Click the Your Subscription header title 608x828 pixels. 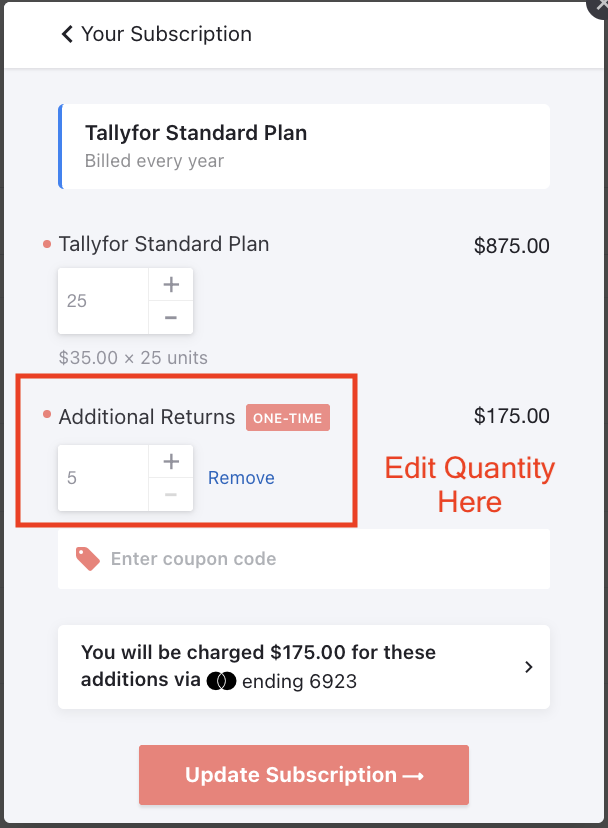(x=166, y=34)
